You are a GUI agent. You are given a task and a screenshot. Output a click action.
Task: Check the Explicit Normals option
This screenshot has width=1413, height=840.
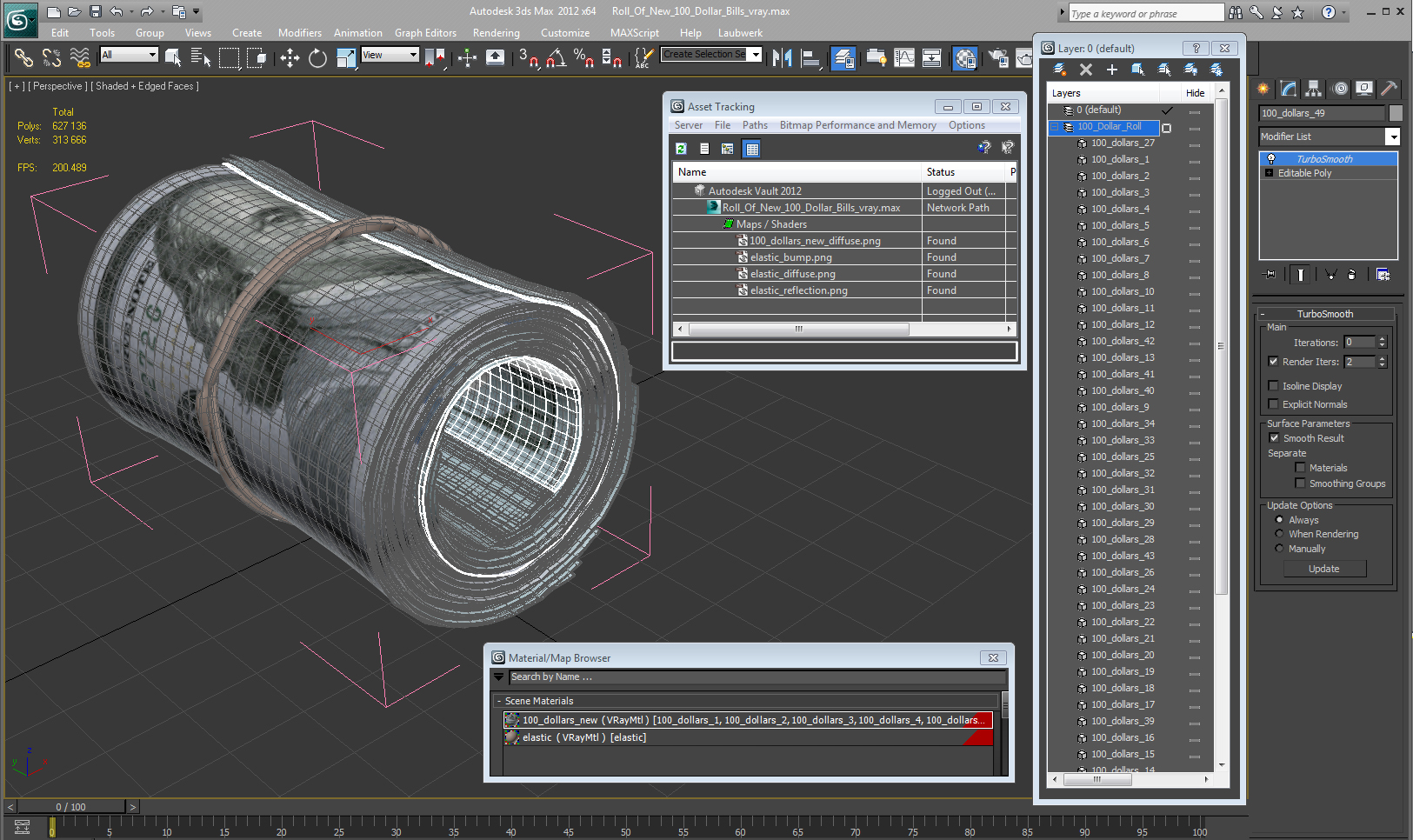1273,404
